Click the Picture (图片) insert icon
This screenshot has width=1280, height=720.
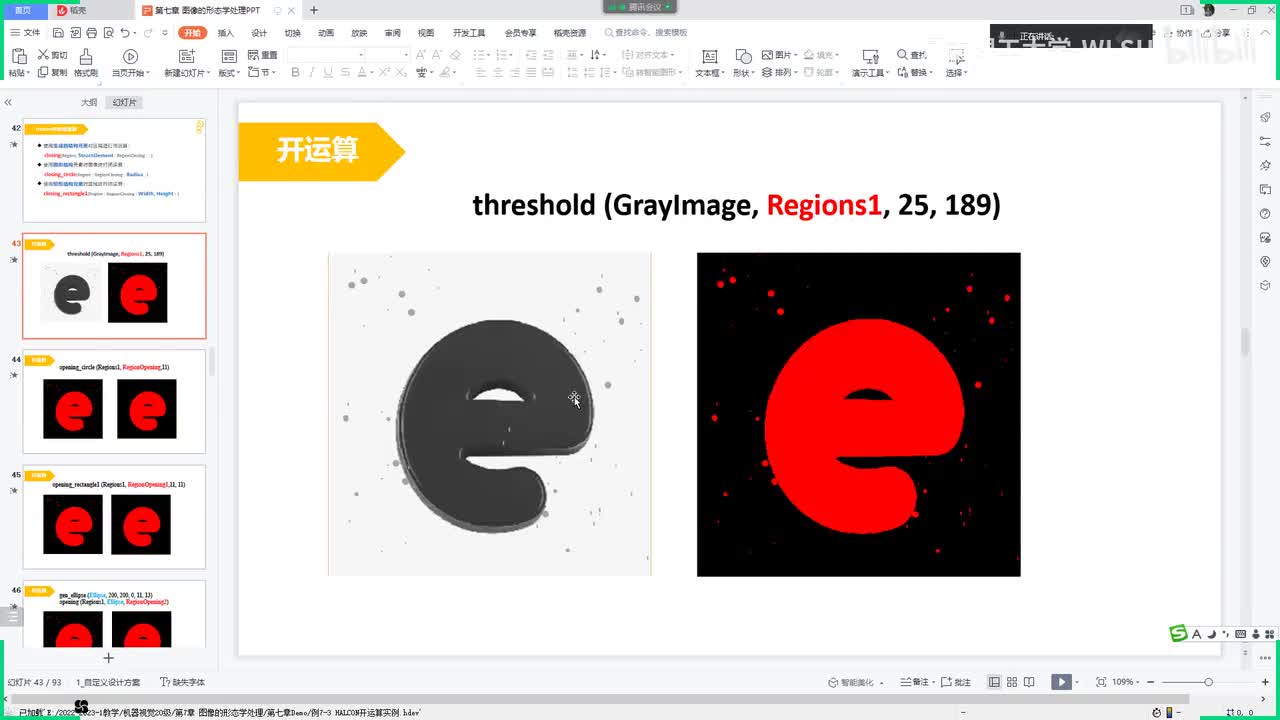click(x=767, y=55)
